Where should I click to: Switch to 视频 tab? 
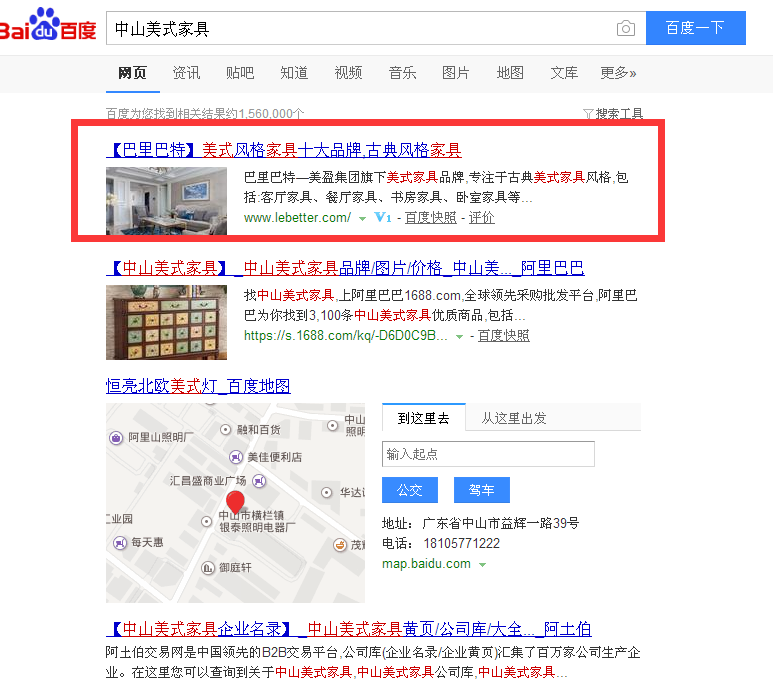tap(348, 73)
